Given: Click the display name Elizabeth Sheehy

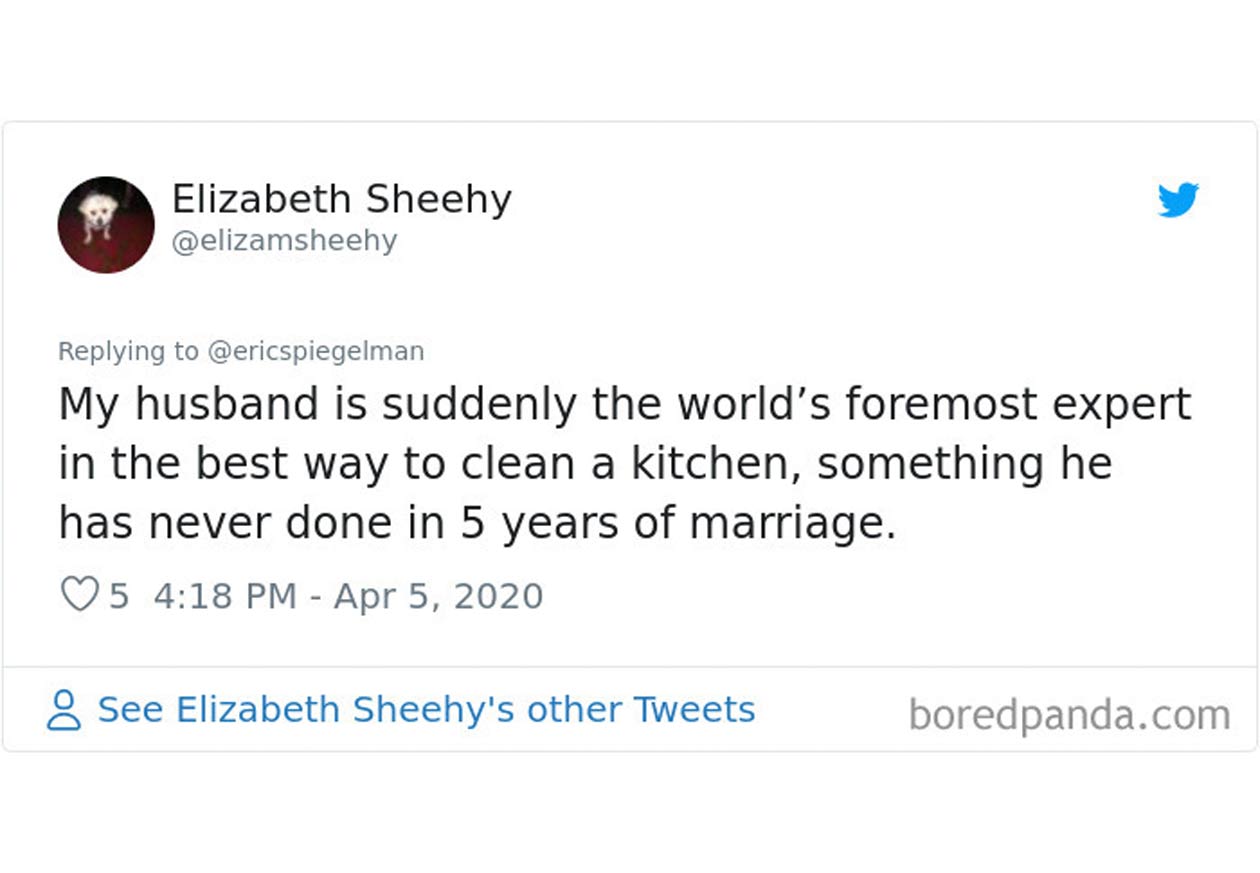Looking at the screenshot, I should point(341,199).
